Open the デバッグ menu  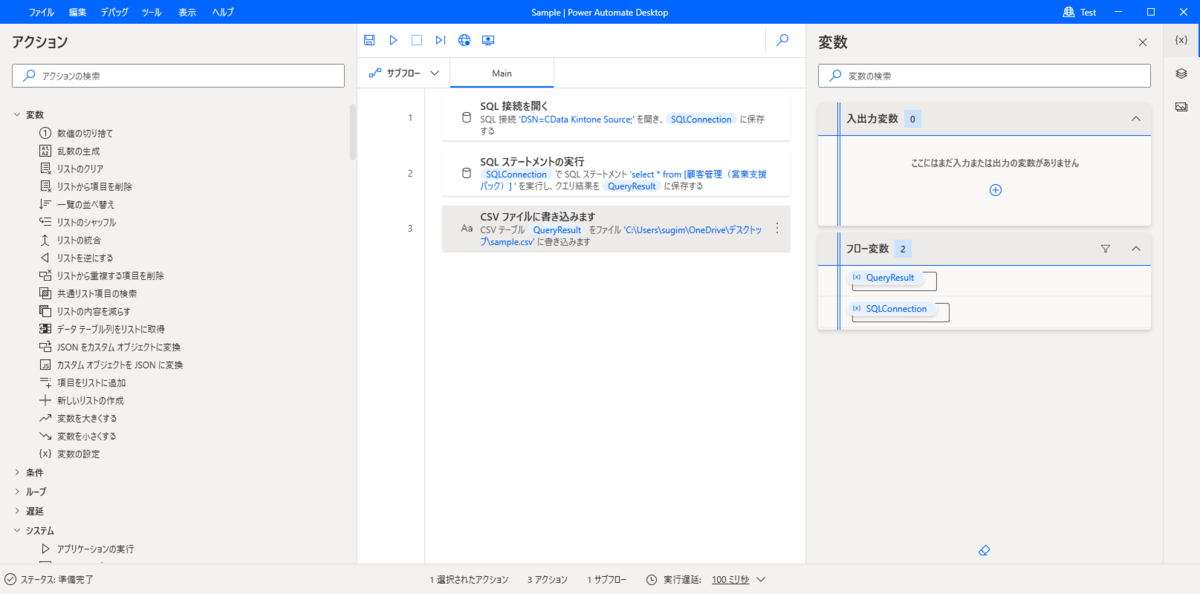click(x=114, y=12)
